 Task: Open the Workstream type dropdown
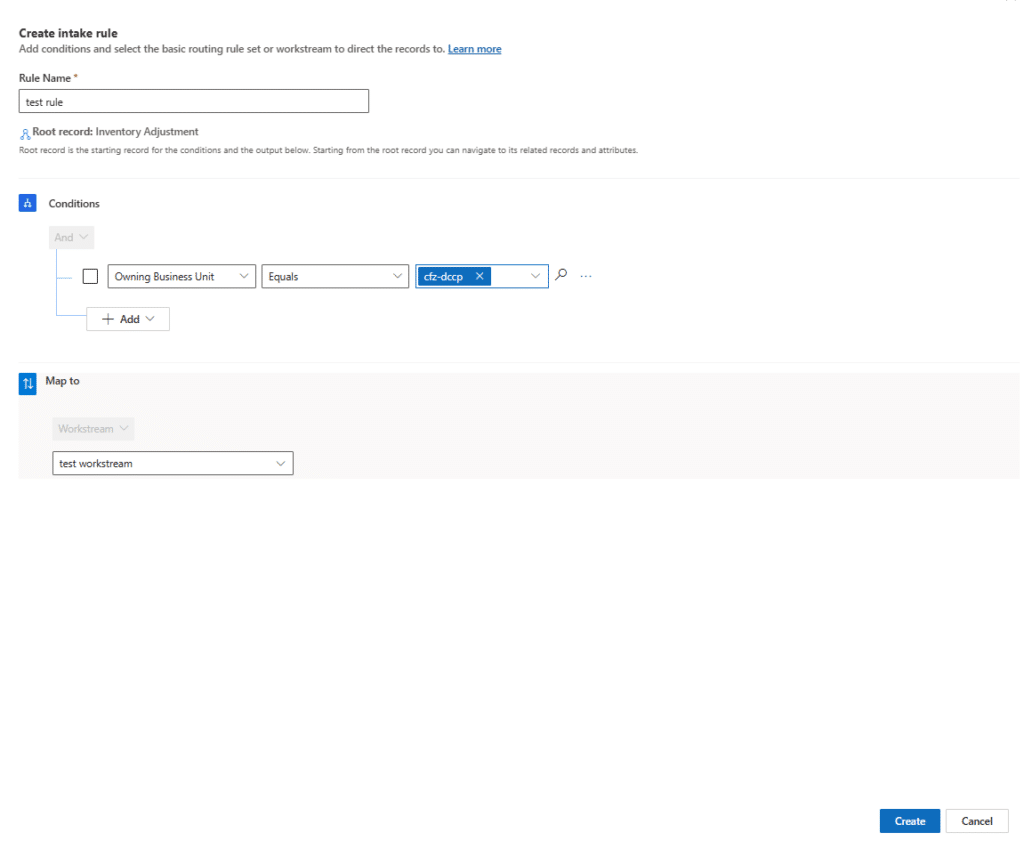pyautogui.click(x=93, y=428)
